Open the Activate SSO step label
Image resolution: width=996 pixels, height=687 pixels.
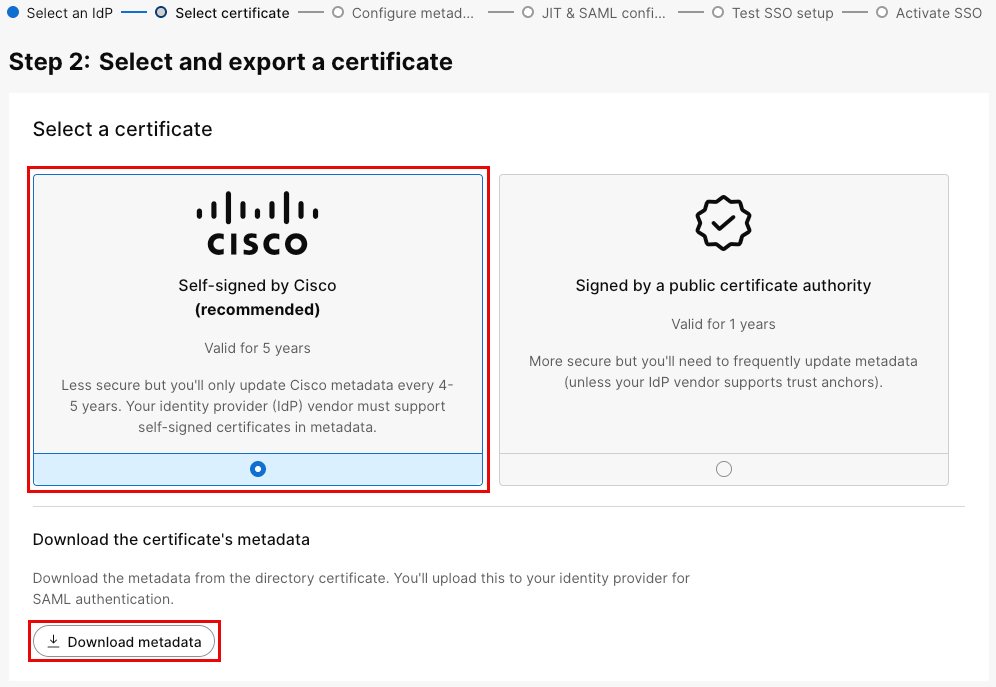click(x=938, y=13)
